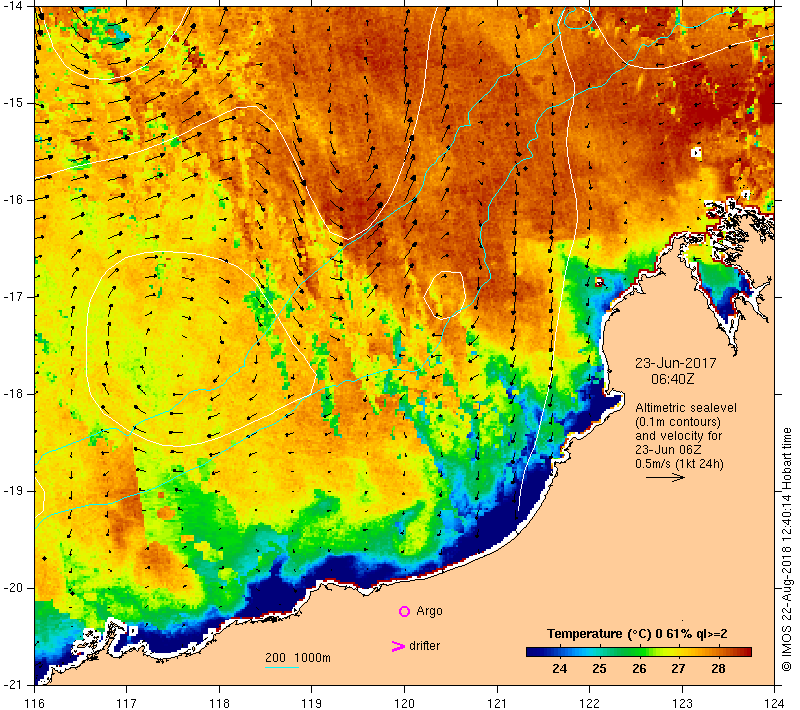
Task: Click the longitude axis label 122
Action: [x=589, y=703]
